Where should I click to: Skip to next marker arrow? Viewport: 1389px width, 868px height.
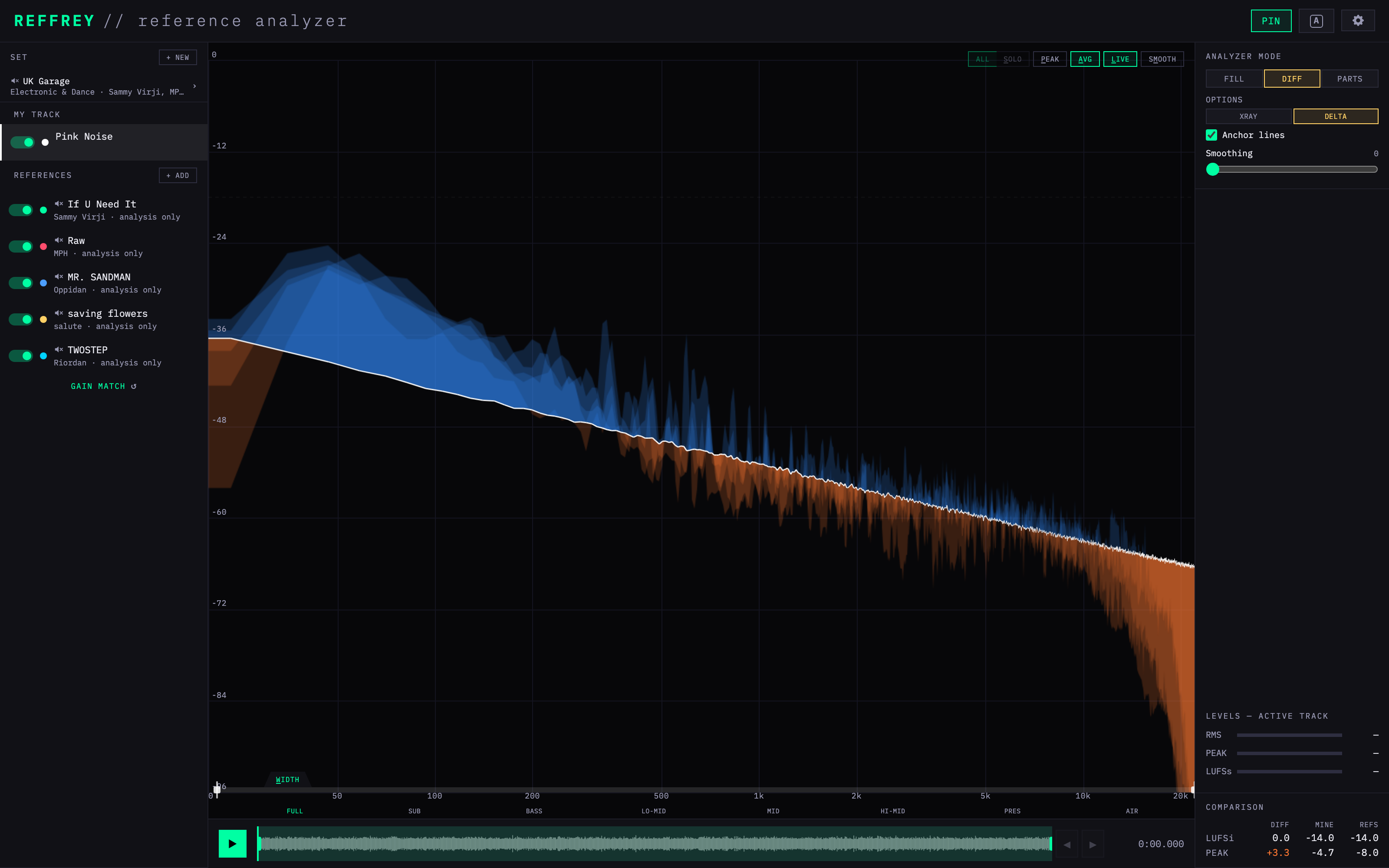[x=1093, y=845]
